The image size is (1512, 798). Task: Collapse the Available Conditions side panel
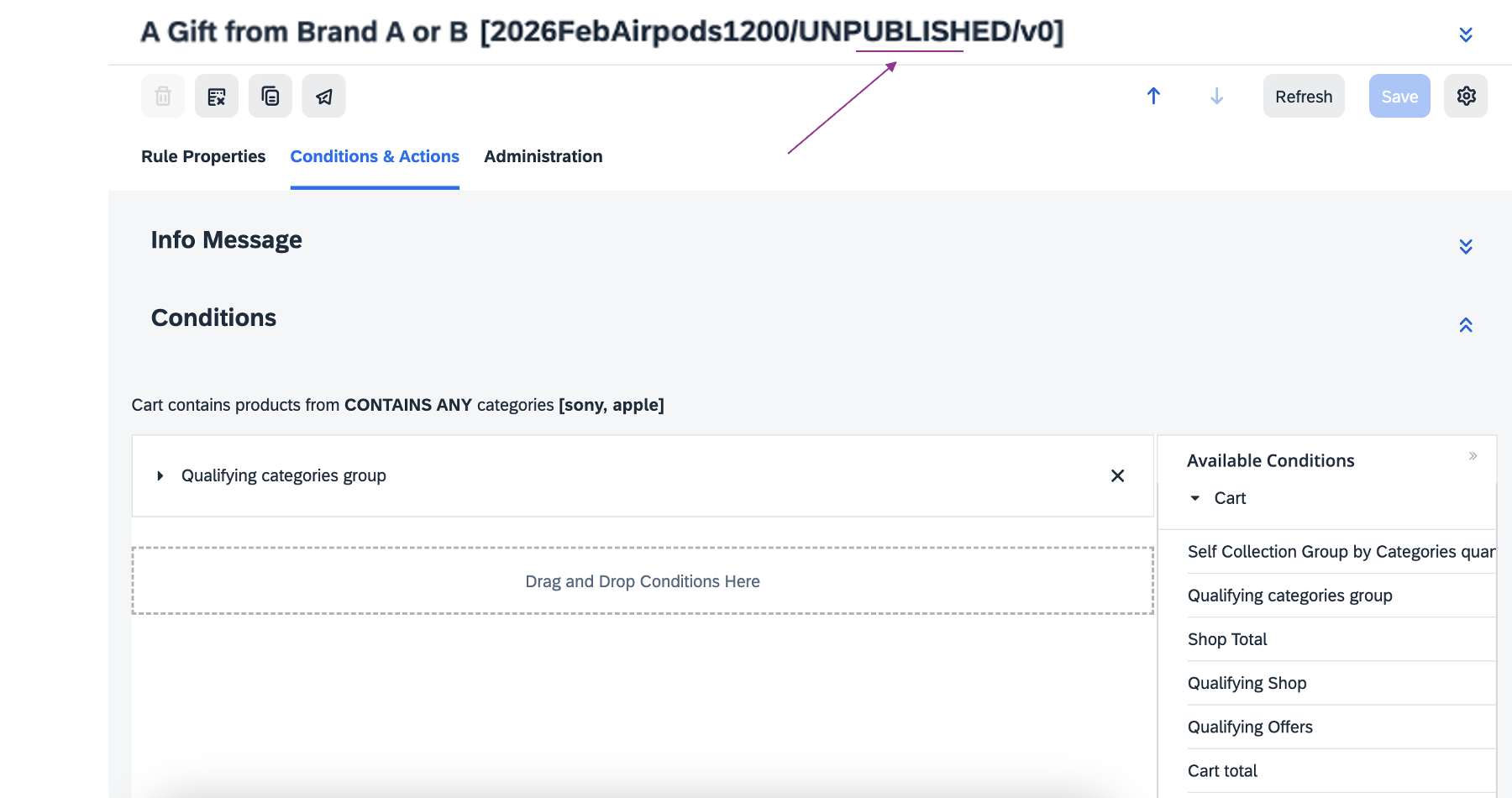click(x=1473, y=456)
